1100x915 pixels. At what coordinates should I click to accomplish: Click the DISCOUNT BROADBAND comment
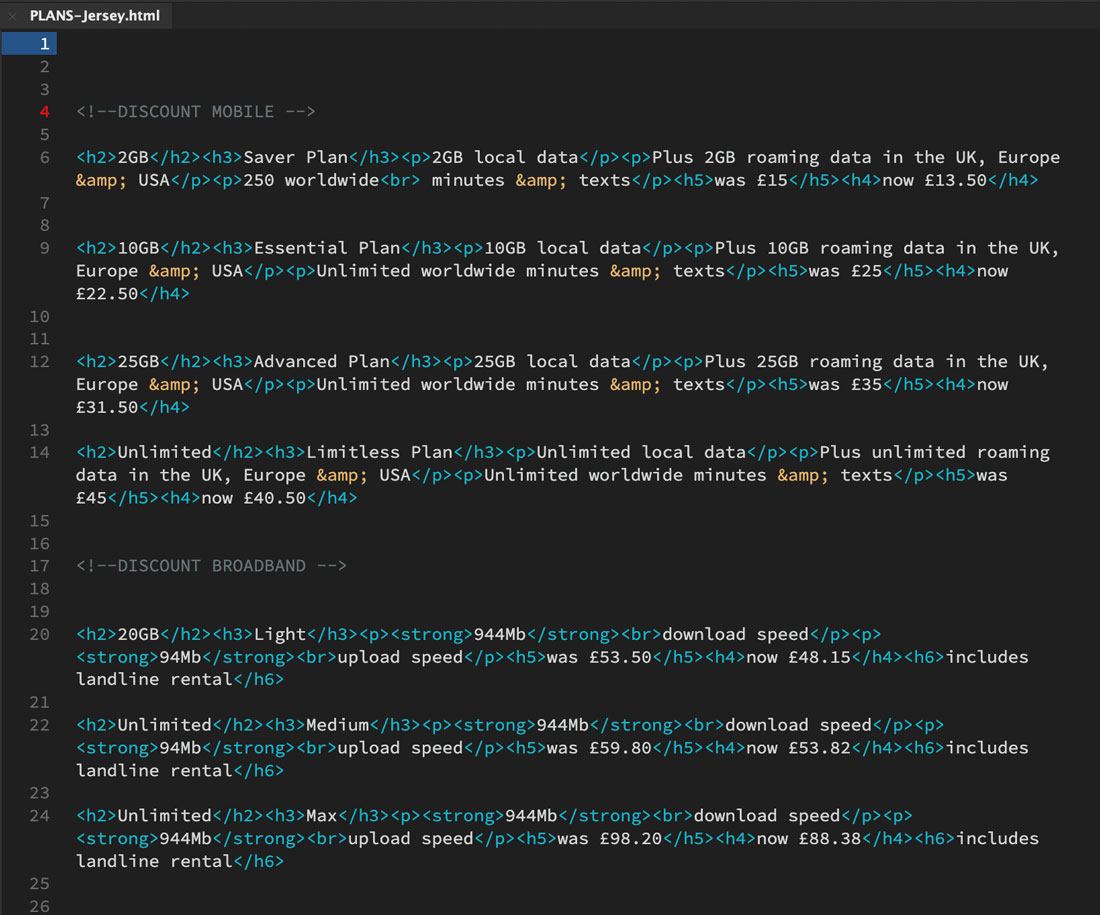click(x=211, y=565)
